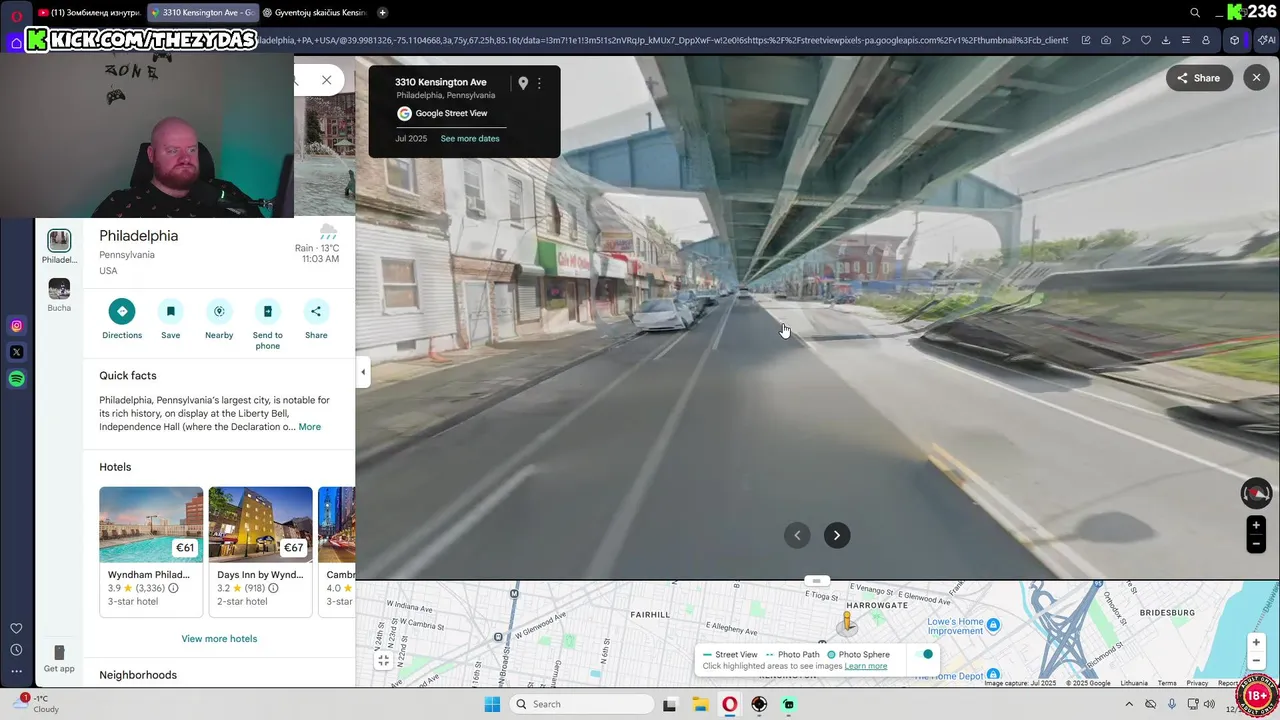1280x720 pixels.
Task: Select the 3310 Kensington Ave browser tab
Action: click(202, 13)
